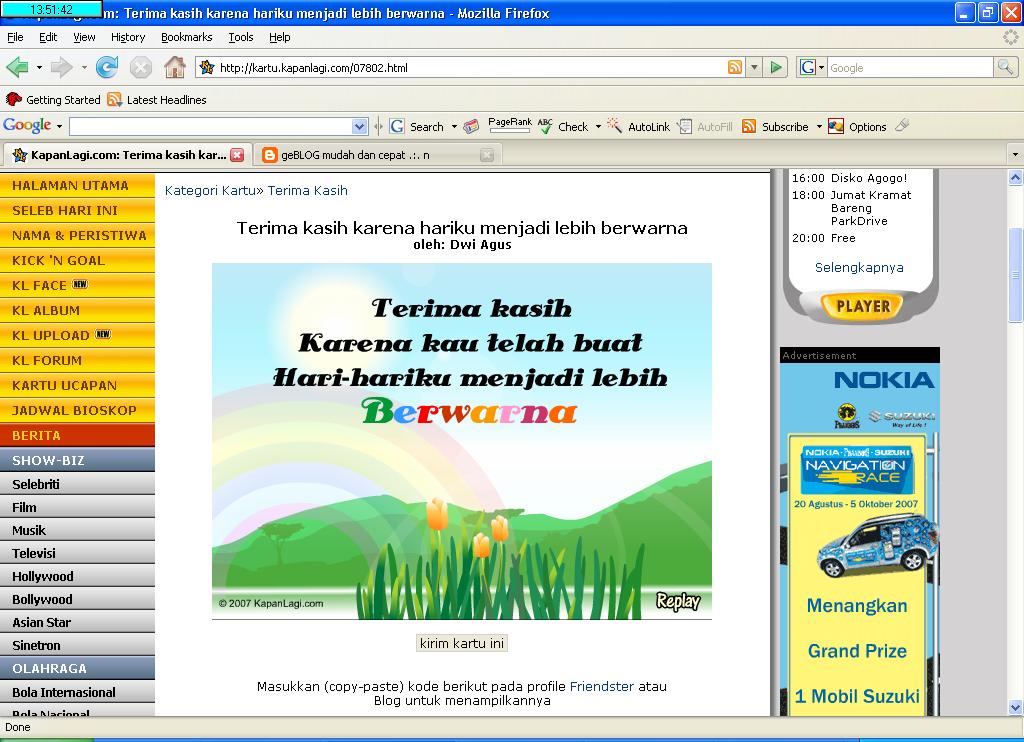This screenshot has height=742, width=1024.
Task: Click the page scrollbar down arrow
Action: point(1015,707)
